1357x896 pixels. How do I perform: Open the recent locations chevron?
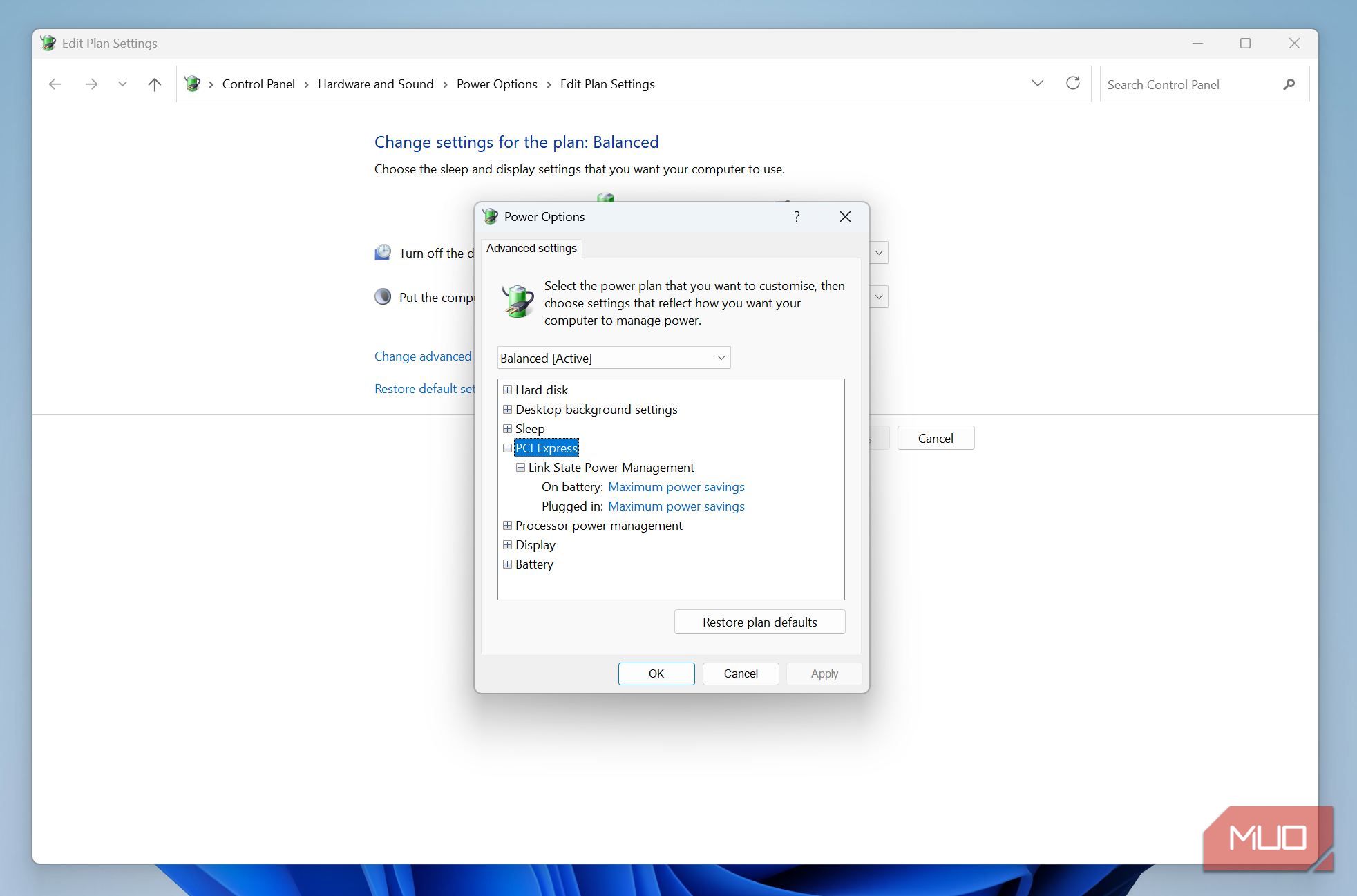(122, 84)
